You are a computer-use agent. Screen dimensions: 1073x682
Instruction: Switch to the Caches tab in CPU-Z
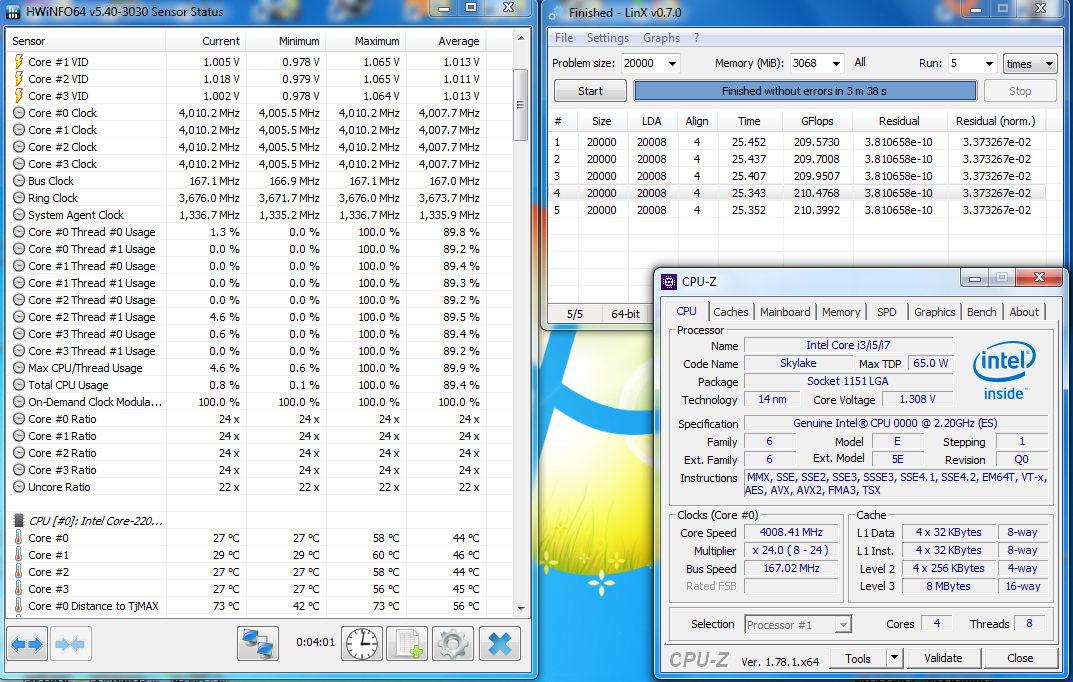[x=730, y=312]
